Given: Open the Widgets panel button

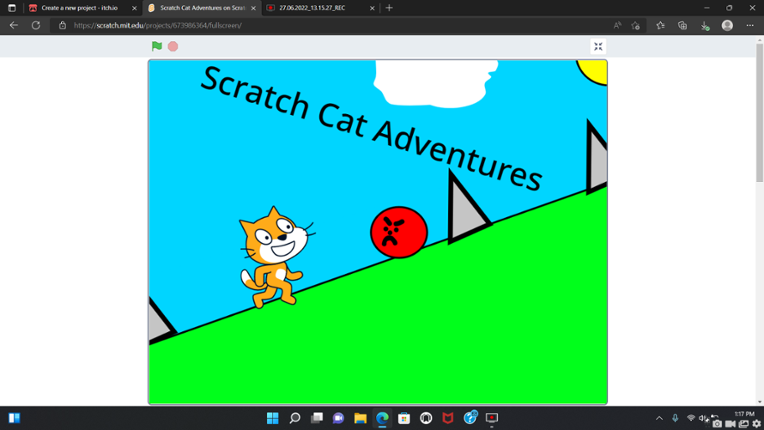Looking at the screenshot, I should click(x=14, y=418).
